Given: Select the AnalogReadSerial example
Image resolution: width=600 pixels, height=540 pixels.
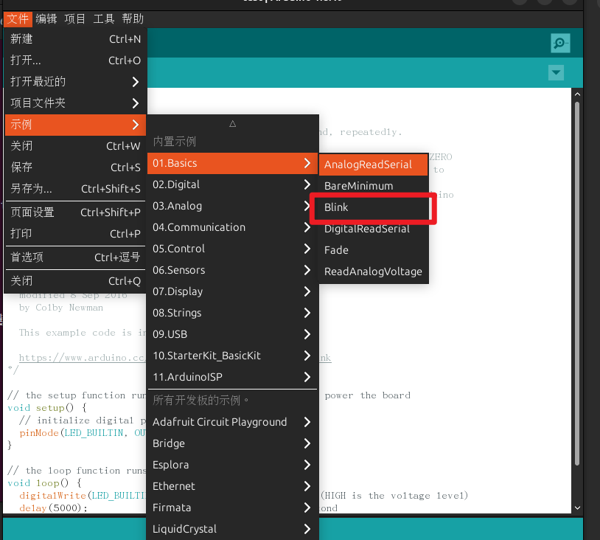Looking at the screenshot, I should pyautogui.click(x=365, y=164).
